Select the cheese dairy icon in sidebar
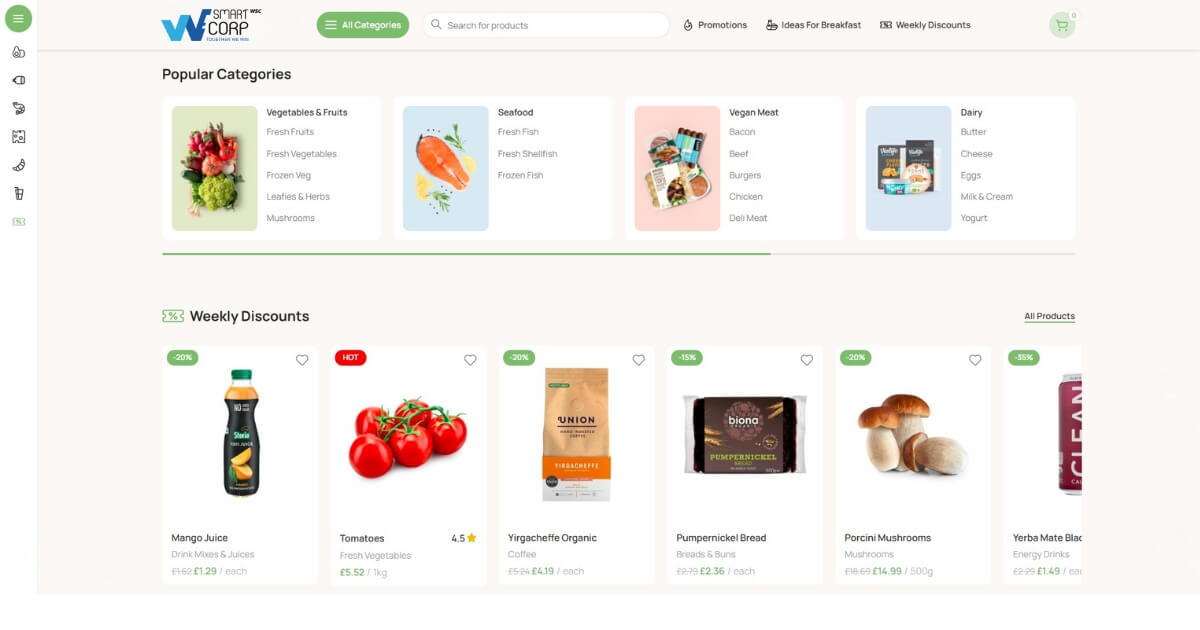This screenshot has height=630, width=1200. point(18,137)
